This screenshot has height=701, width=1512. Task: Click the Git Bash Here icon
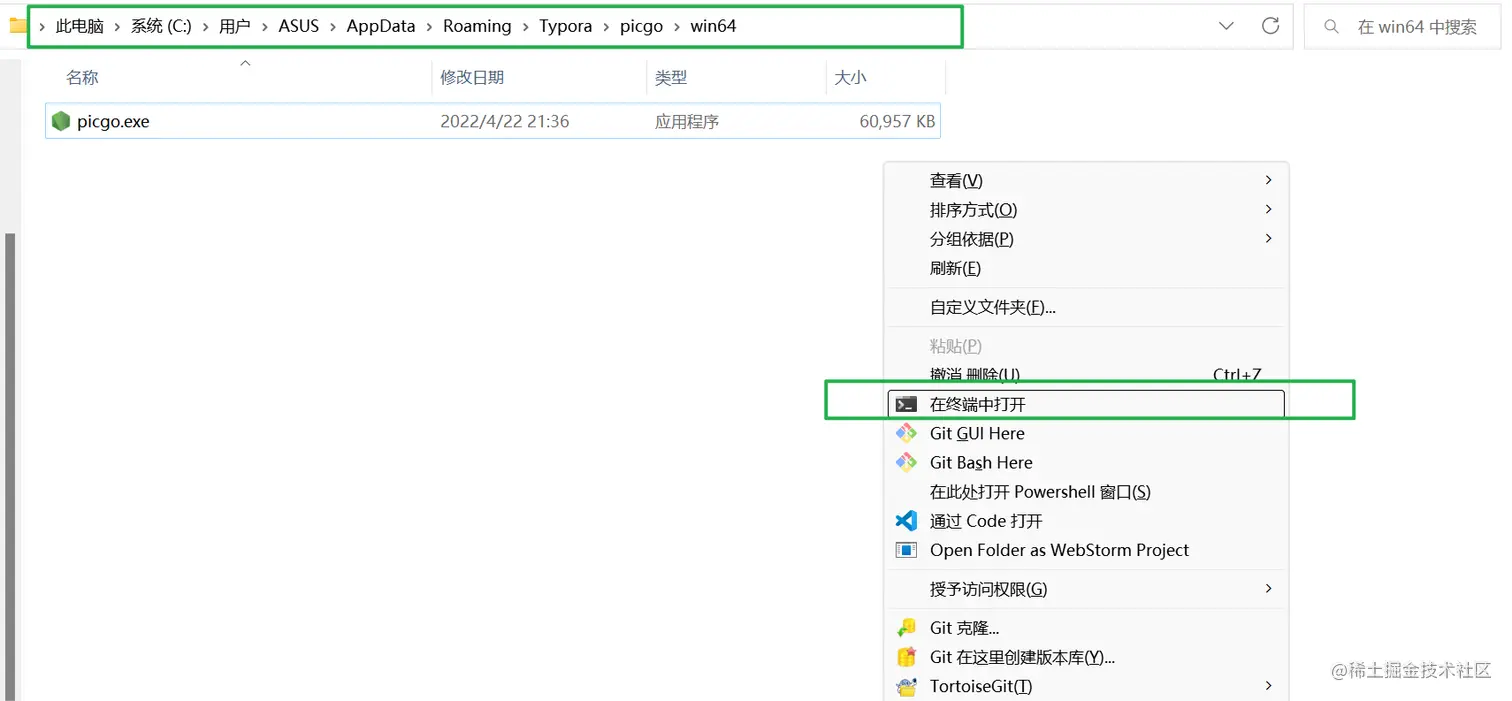pyautogui.click(x=906, y=462)
